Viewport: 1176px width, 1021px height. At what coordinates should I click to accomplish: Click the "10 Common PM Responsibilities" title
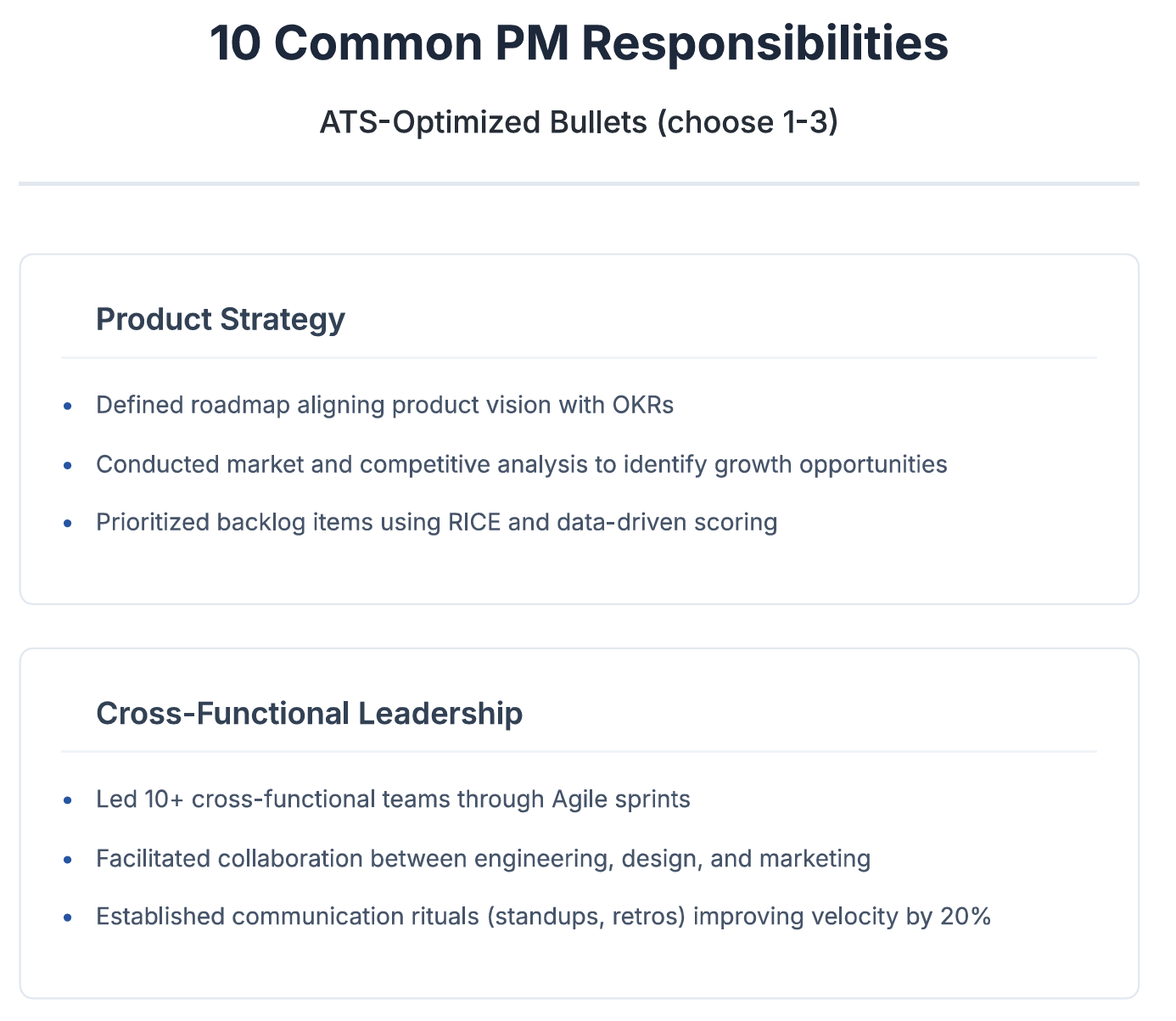click(579, 43)
